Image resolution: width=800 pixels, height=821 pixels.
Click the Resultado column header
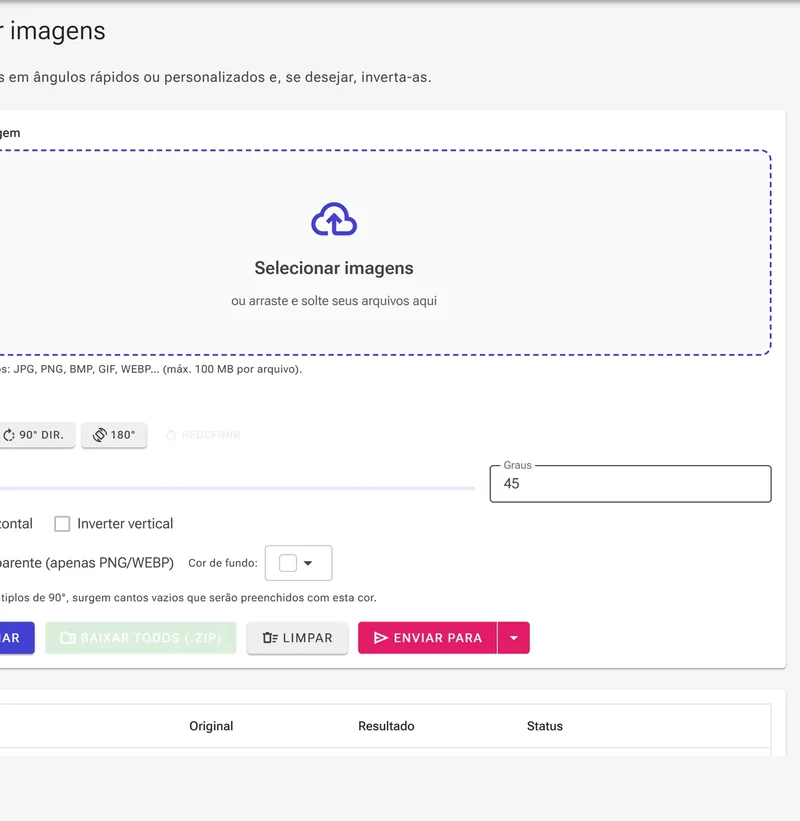click(x=386, y=726)
